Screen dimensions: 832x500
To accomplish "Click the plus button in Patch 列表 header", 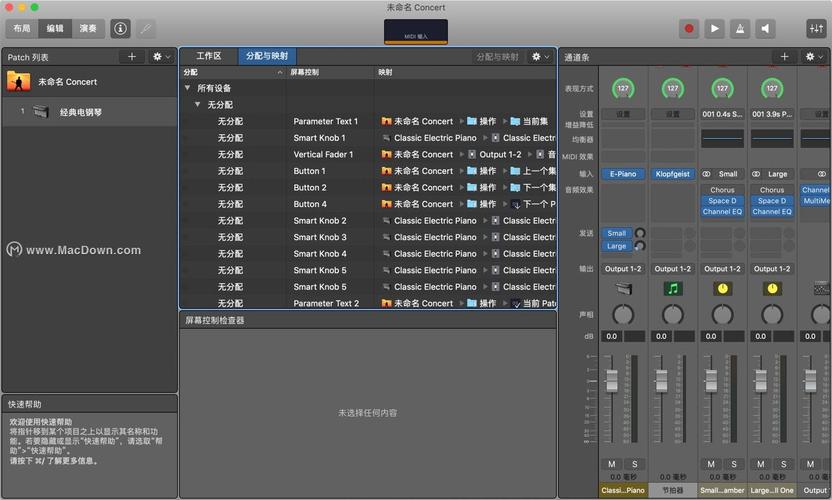I will point(131,57).
